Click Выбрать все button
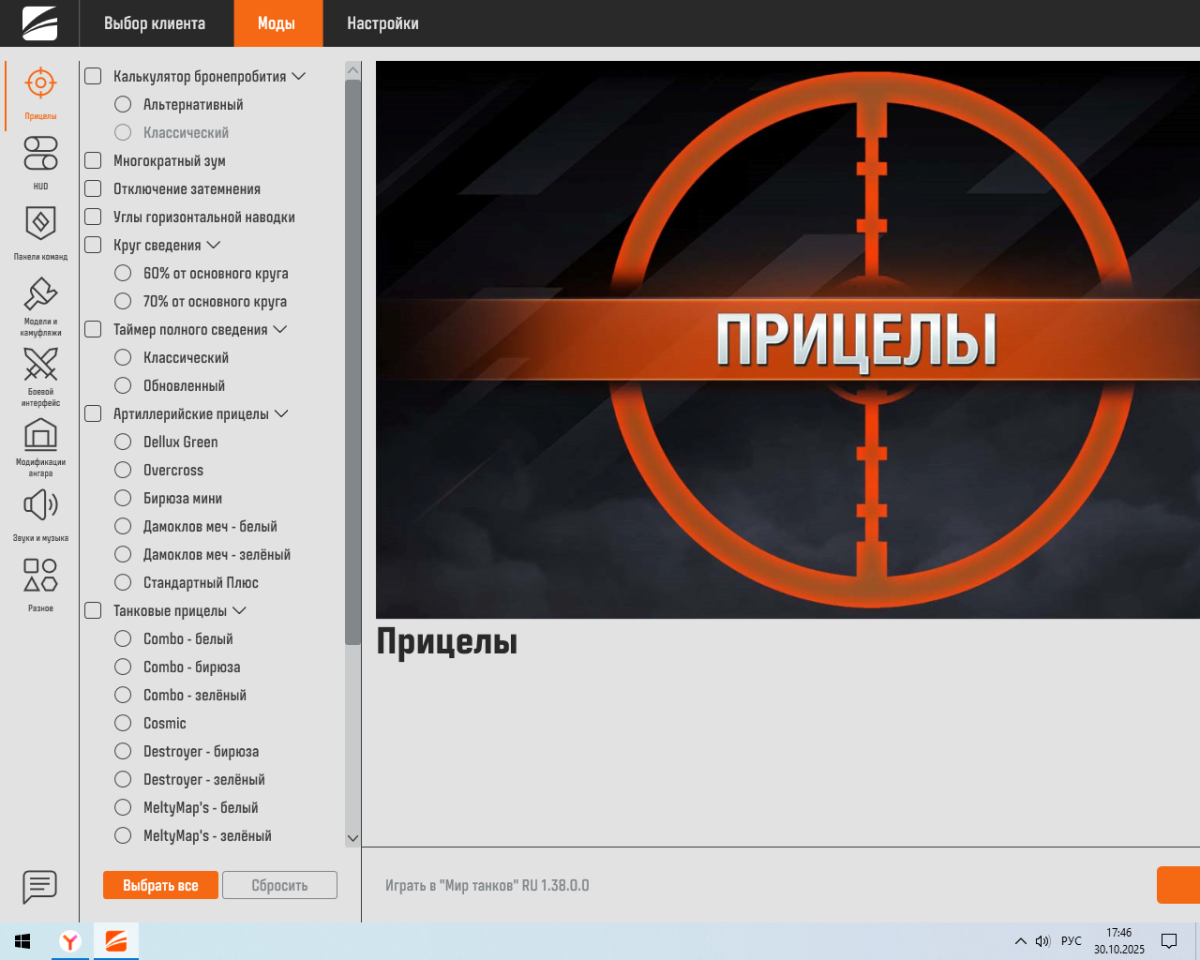Viewport: 1200px width, 960px height. [160, 885]
